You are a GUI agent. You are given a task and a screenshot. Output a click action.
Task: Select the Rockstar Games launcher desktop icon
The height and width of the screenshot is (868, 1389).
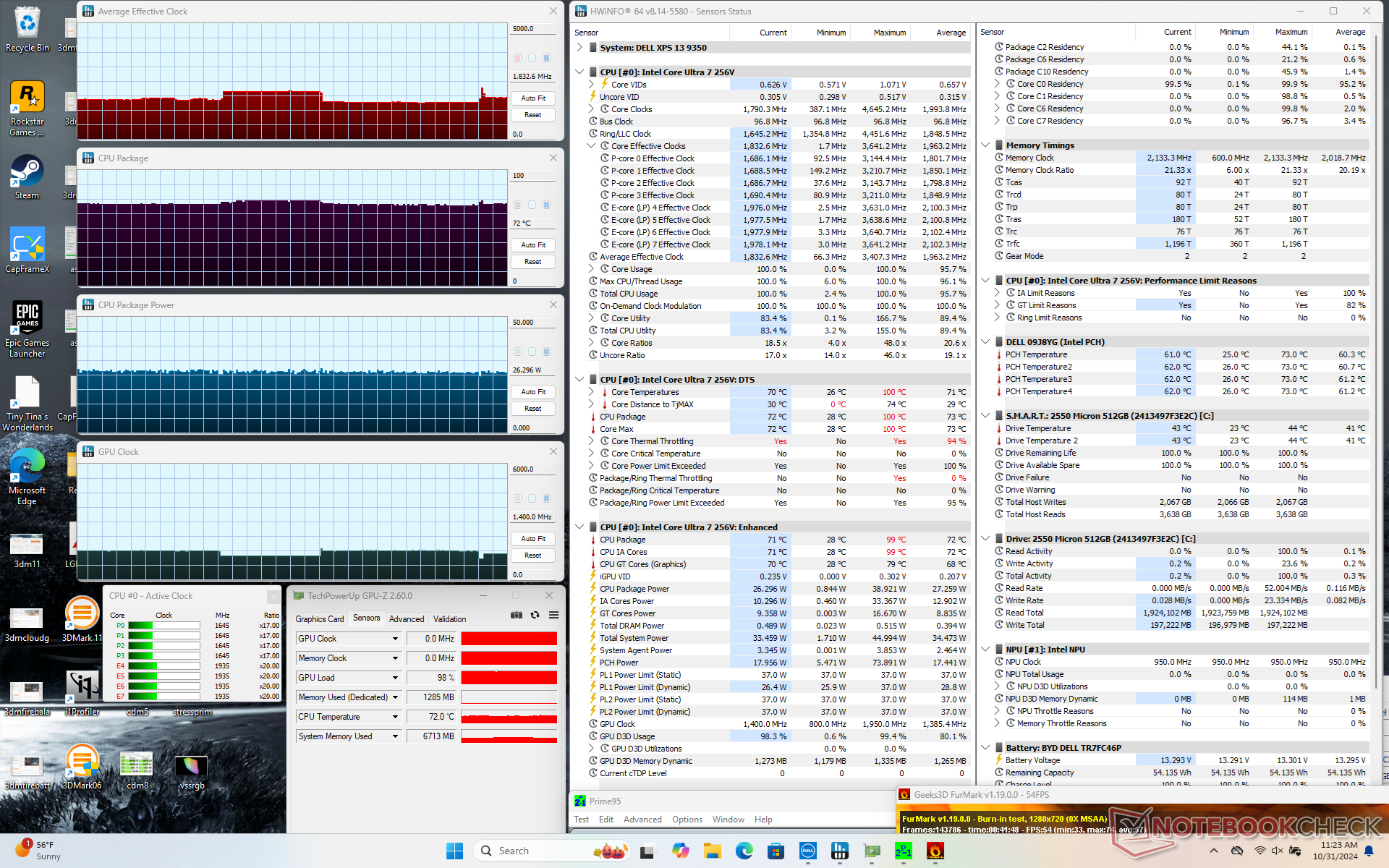[x=27, y=108]
